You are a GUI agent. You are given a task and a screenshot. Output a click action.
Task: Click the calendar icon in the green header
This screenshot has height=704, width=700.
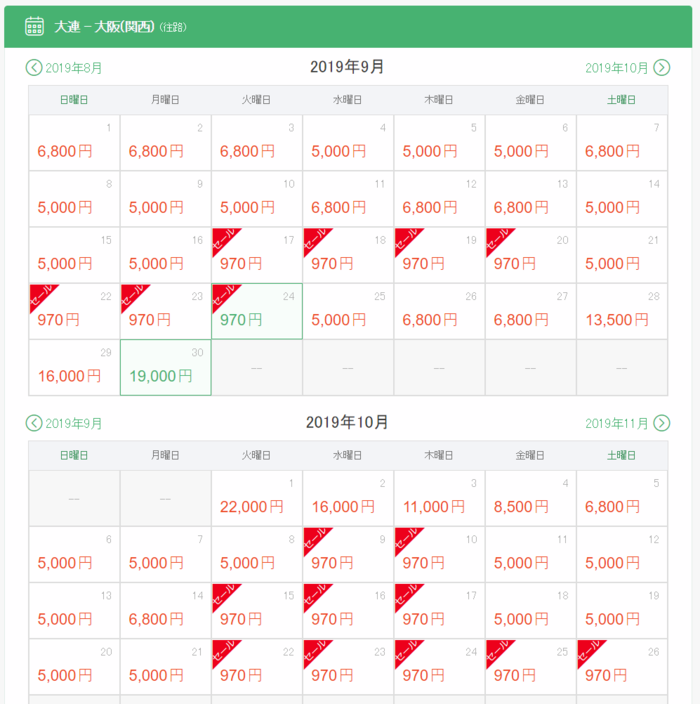34,26
